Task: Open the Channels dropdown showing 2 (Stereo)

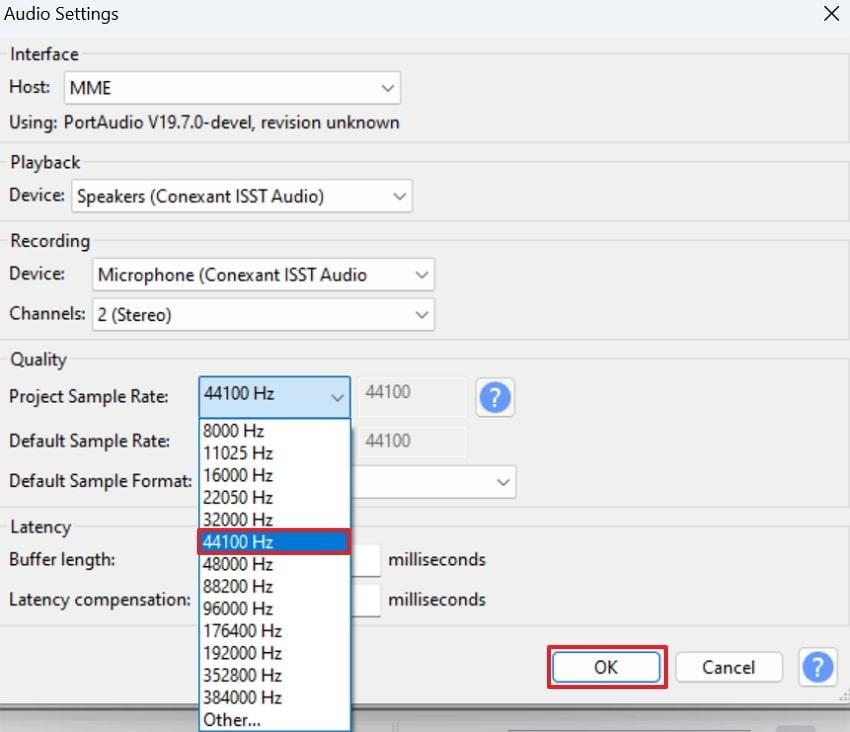Action: 263,314
